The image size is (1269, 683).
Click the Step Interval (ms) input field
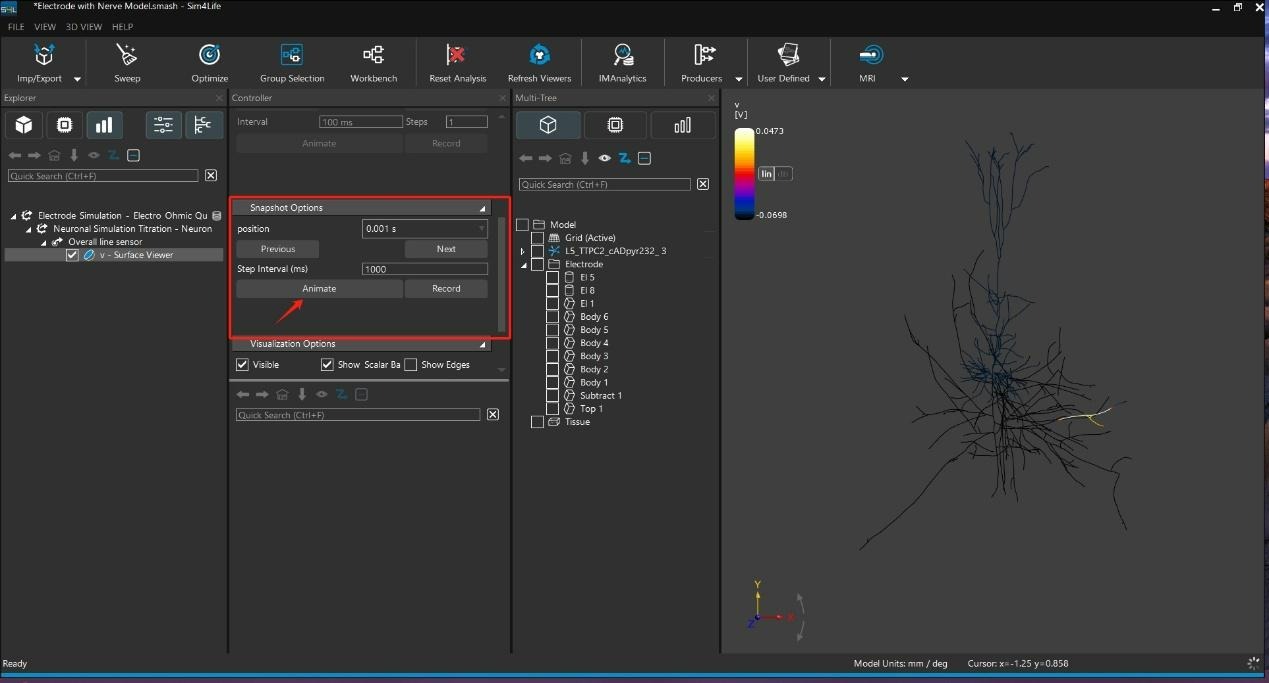pyautogui.click(x=424, y=269)
